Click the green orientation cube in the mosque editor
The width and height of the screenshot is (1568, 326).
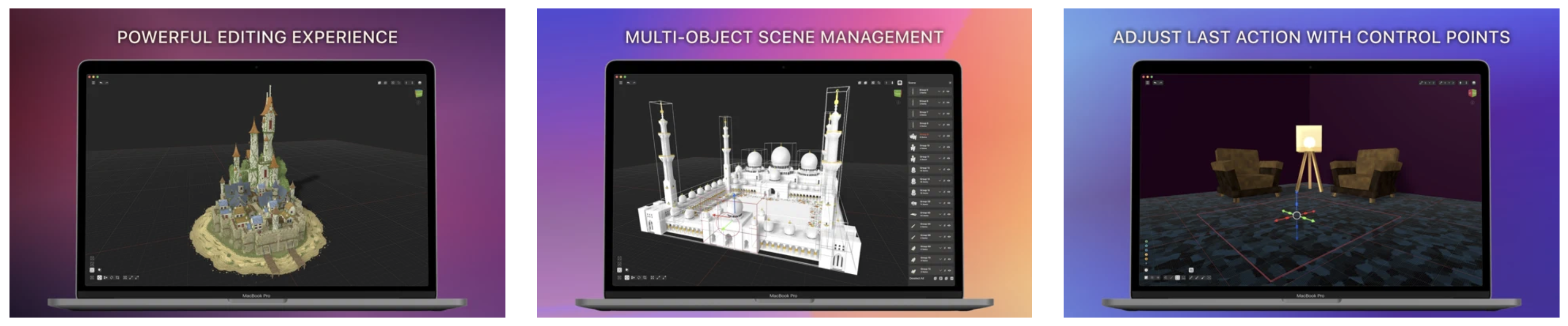pos(898,93)
